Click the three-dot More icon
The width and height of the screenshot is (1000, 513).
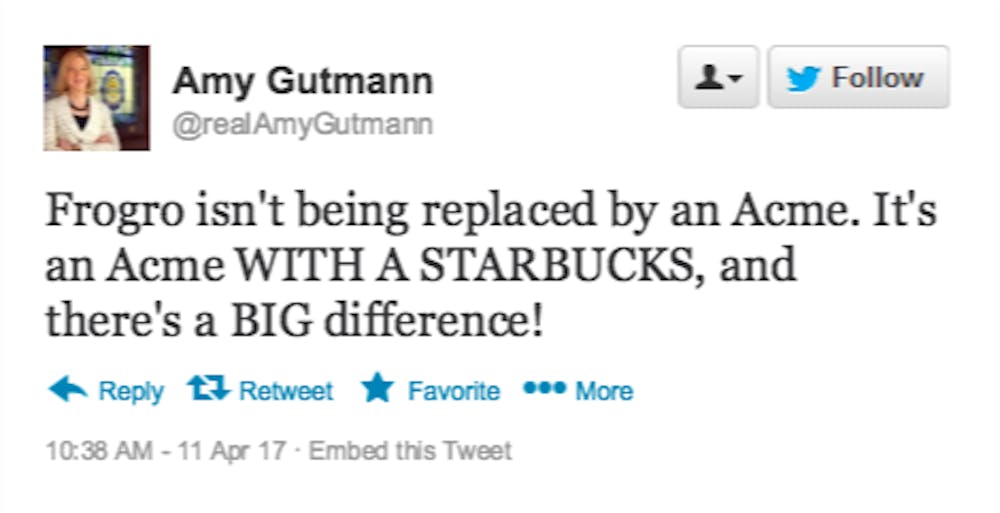544,388
